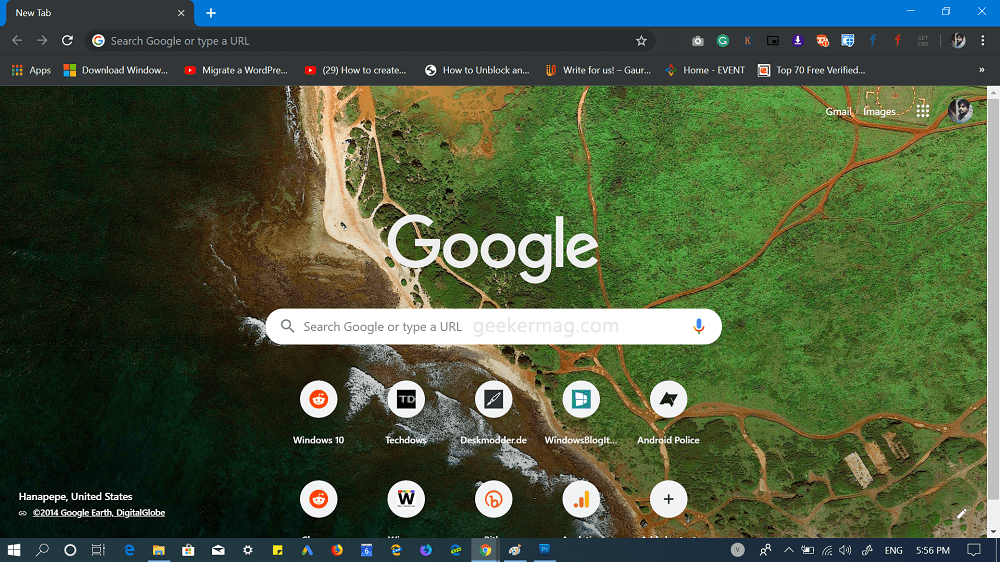Open the Android Police shortcut tile
Image resolution: width=1000 pixels, height=562 pixels.
(668, 411)
